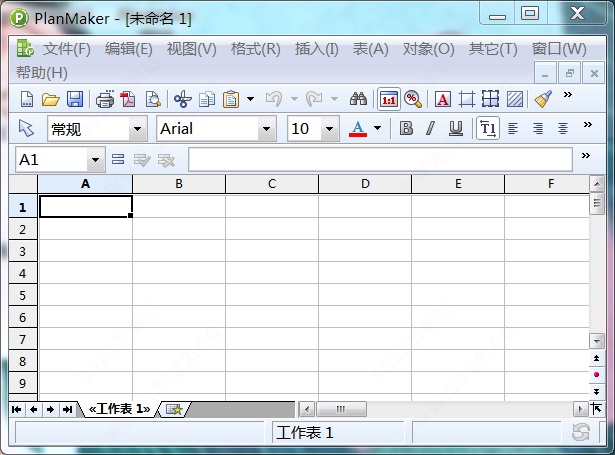615x455 pixels.
Task: Export as PDF with the red PDF icon
Action: pos(128,99)
